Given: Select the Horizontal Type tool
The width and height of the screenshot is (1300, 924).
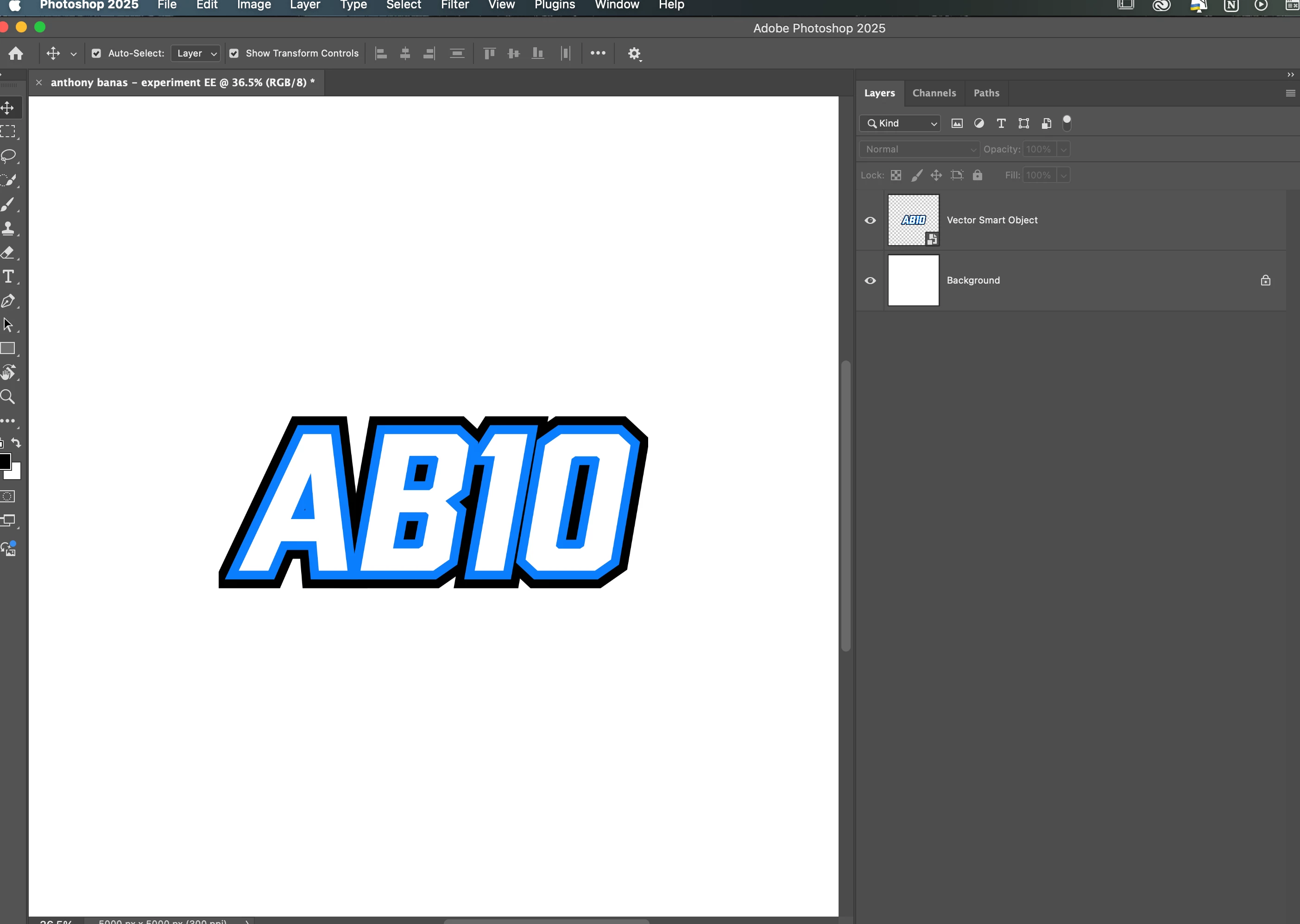Looking at the screenshot, I should 8,277.
